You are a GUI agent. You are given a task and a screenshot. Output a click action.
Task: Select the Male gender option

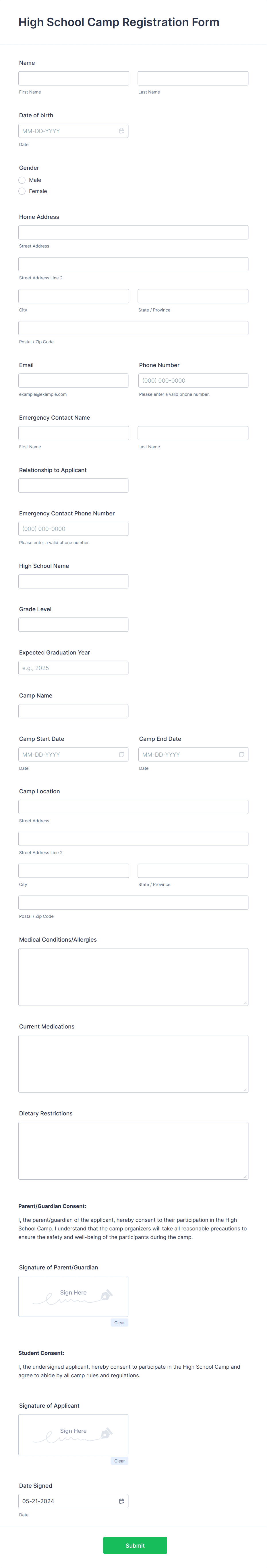point(22,180)
